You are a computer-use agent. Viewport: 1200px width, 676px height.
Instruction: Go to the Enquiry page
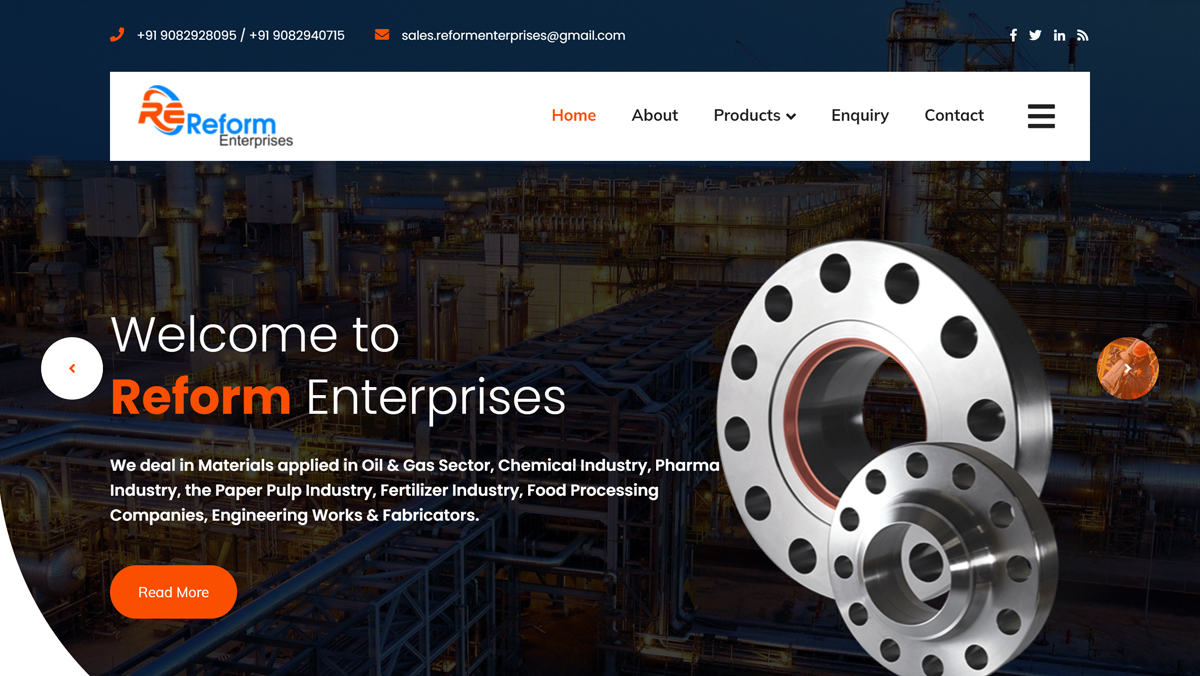click(860, 115)
